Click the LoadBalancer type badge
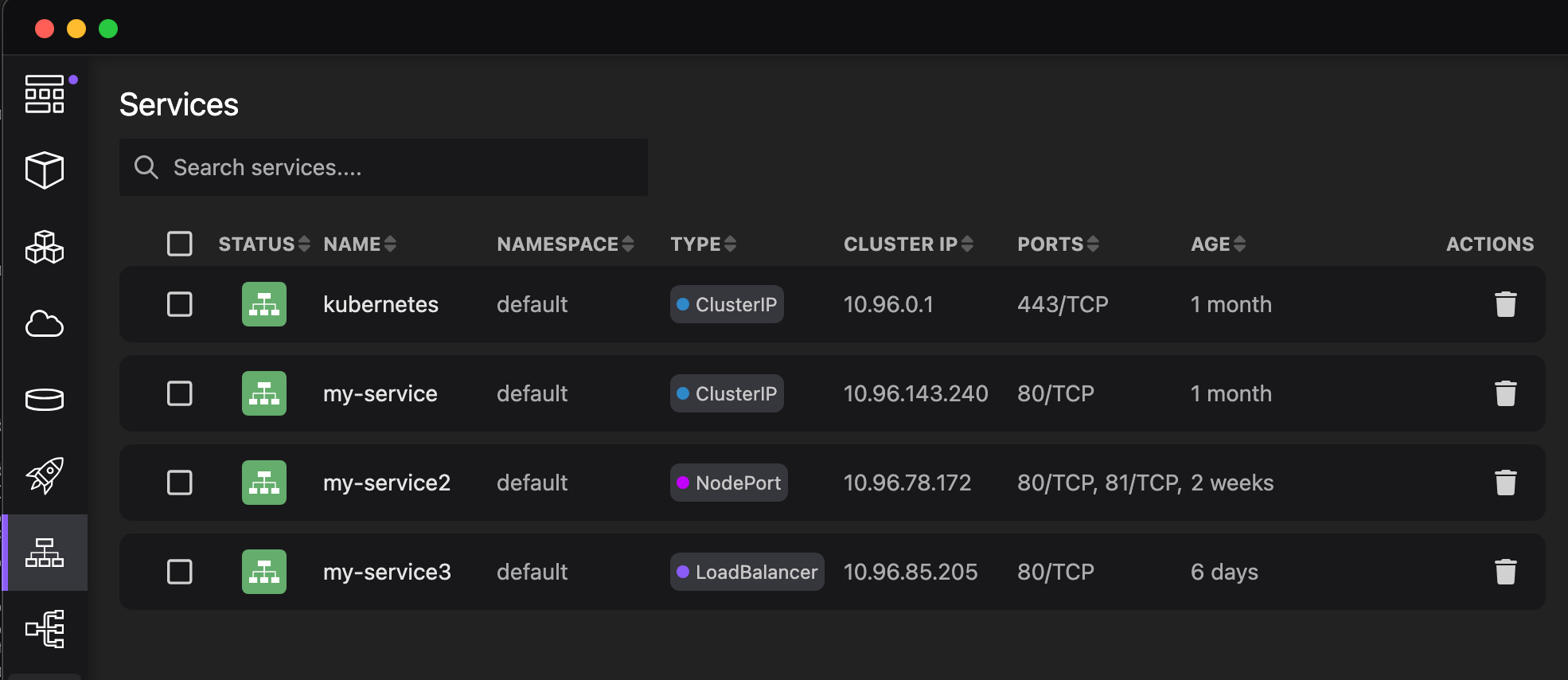This screenshot has height=680, width=1568. tap(747, 572)
